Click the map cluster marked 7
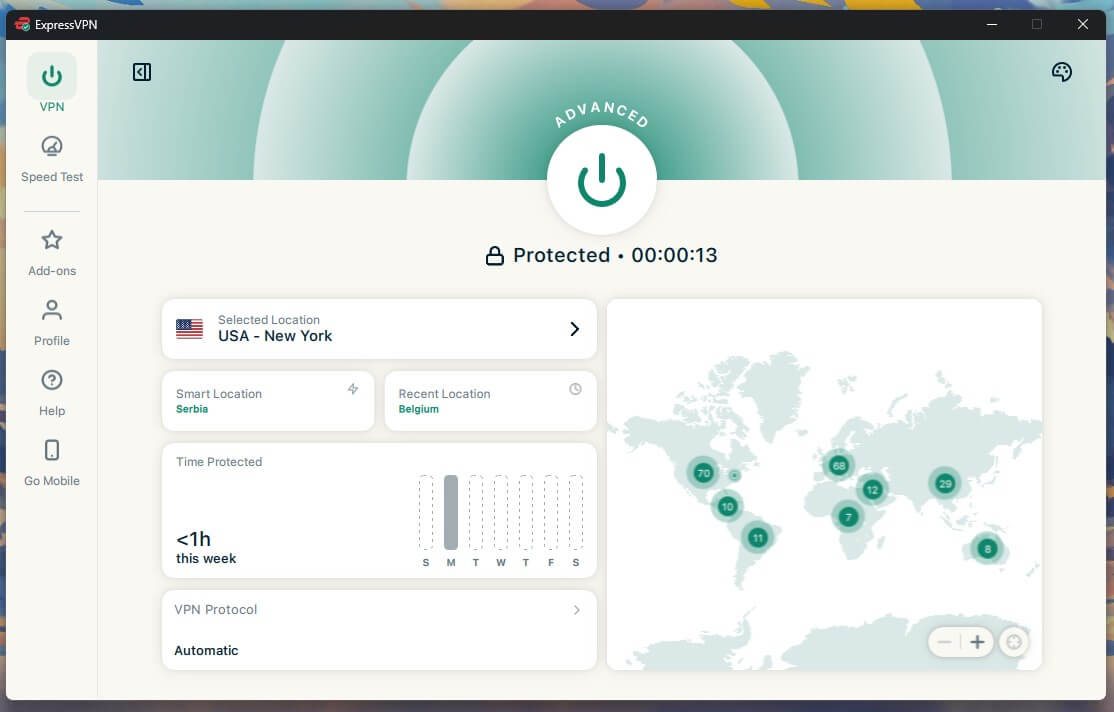This screenshot has width=1114, height=712. pos(848,517)
